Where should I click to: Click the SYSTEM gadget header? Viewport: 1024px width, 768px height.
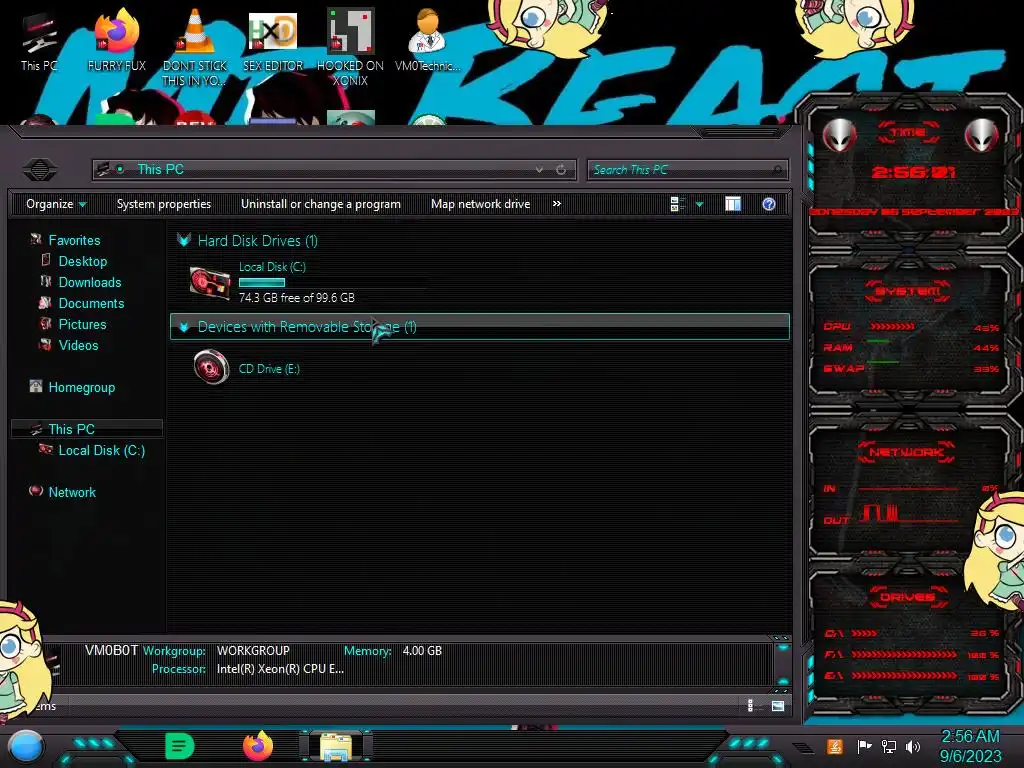click(x=908, y=291)
